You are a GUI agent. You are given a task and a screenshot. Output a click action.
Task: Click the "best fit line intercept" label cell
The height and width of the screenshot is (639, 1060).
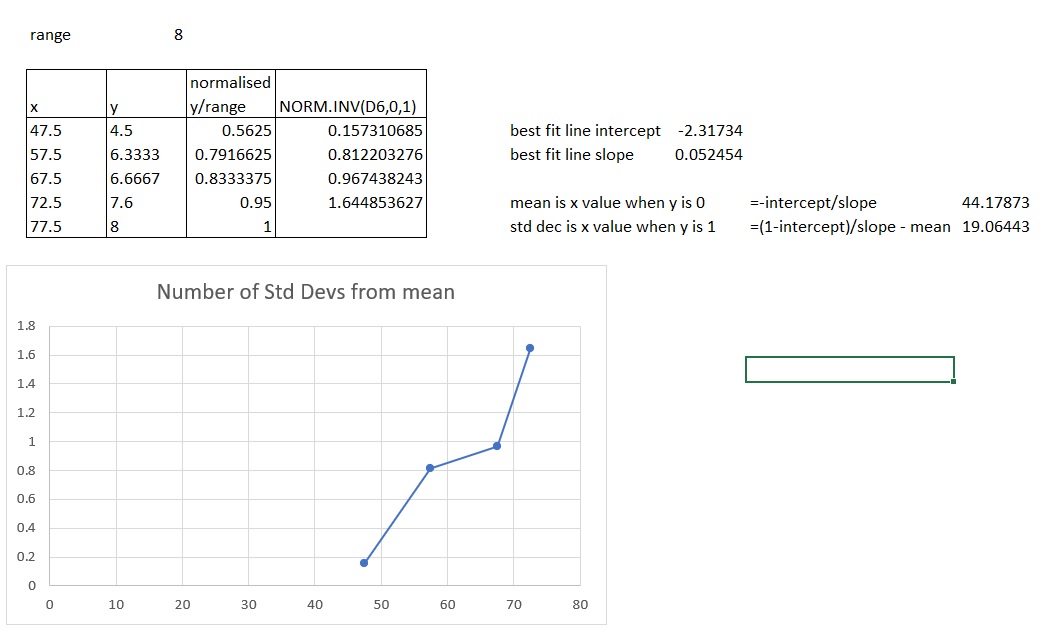click(585, 130)
